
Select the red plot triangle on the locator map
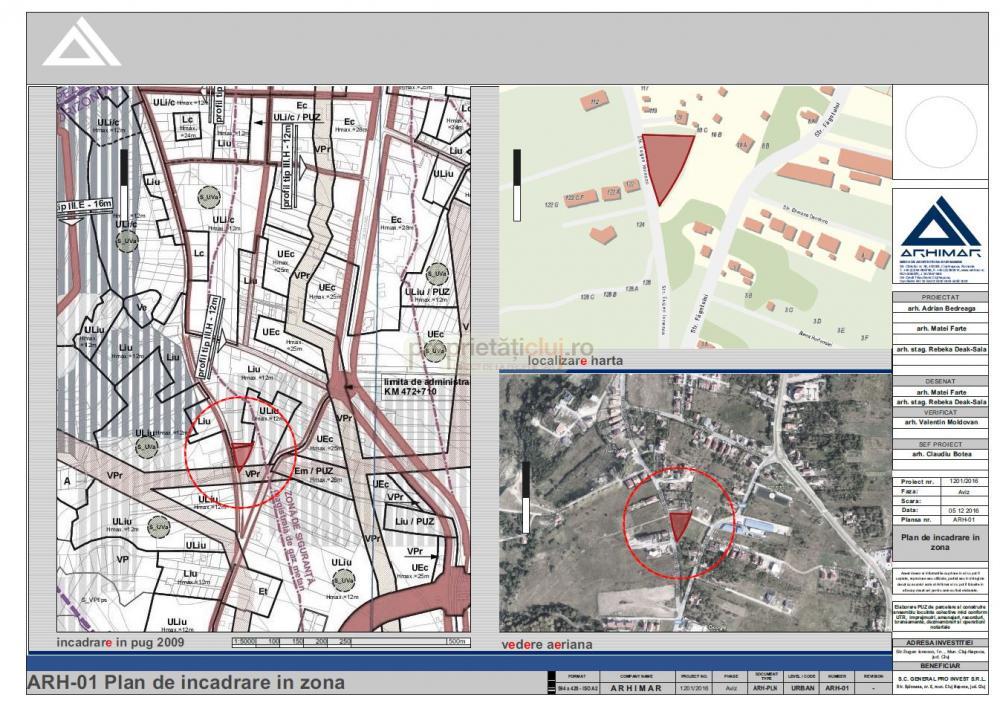[665, 166]
